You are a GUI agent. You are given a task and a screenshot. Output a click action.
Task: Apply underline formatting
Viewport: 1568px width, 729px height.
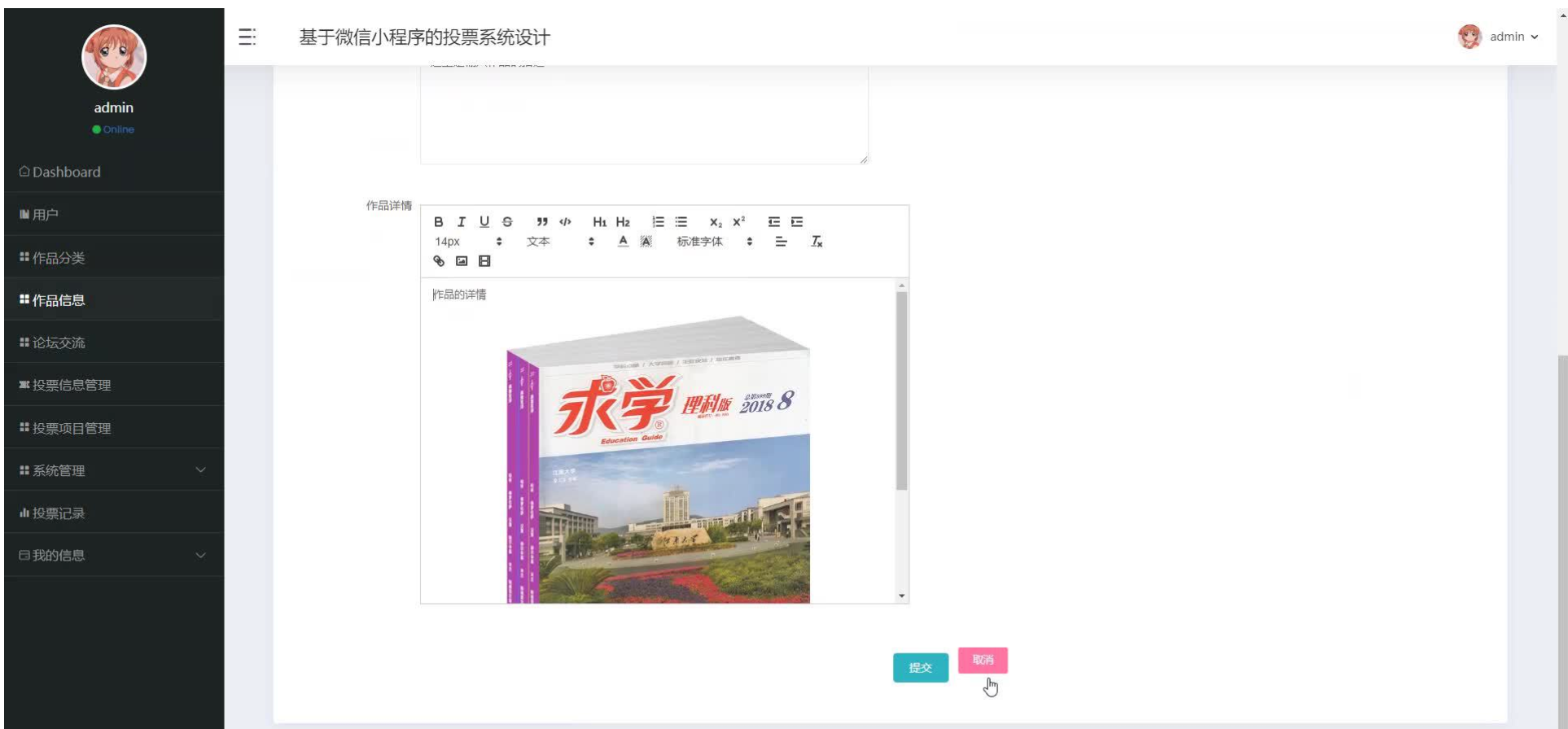click(x=484, y=222)
